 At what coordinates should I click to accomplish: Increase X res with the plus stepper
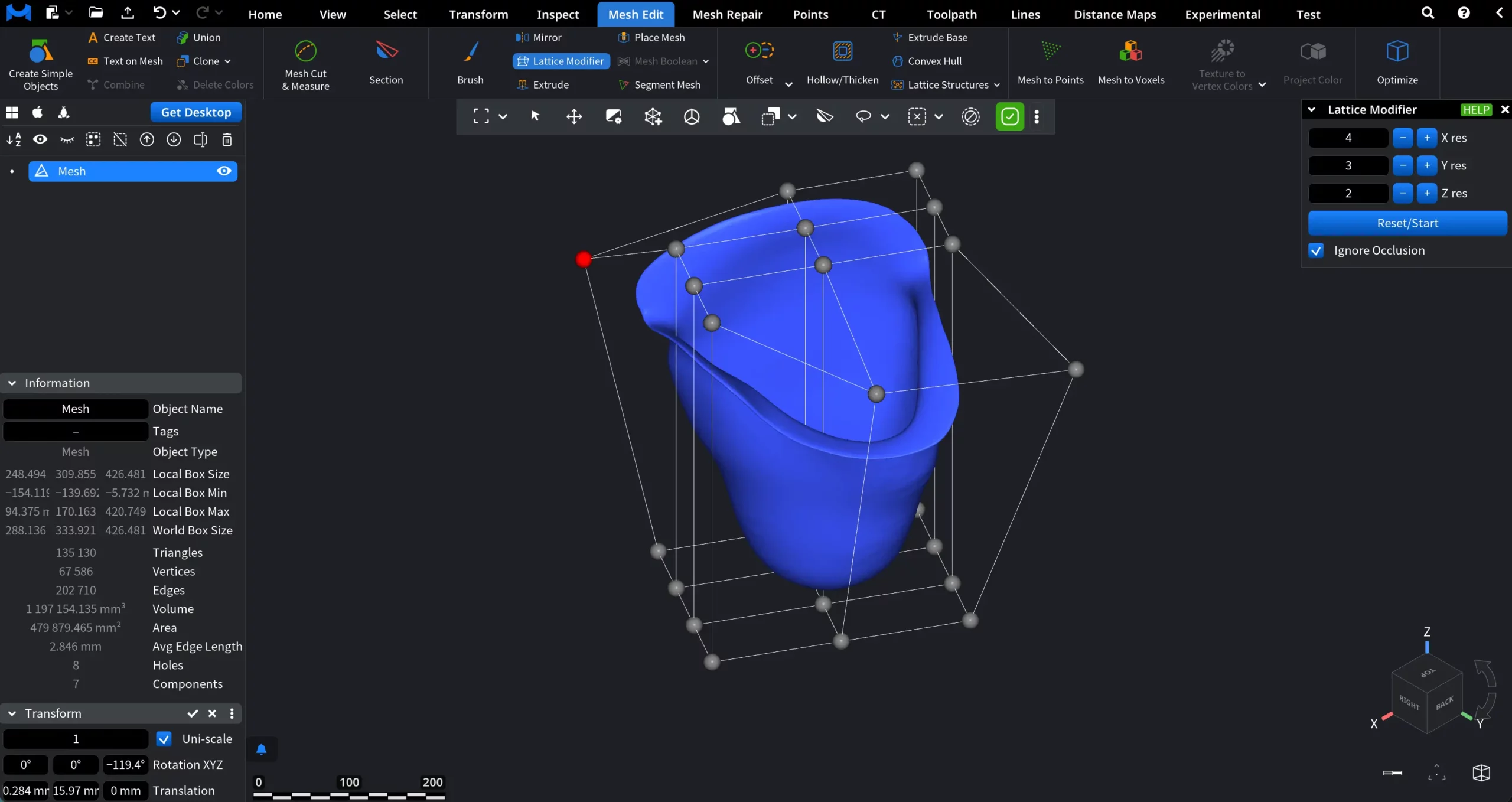[x=1426, y=138]
